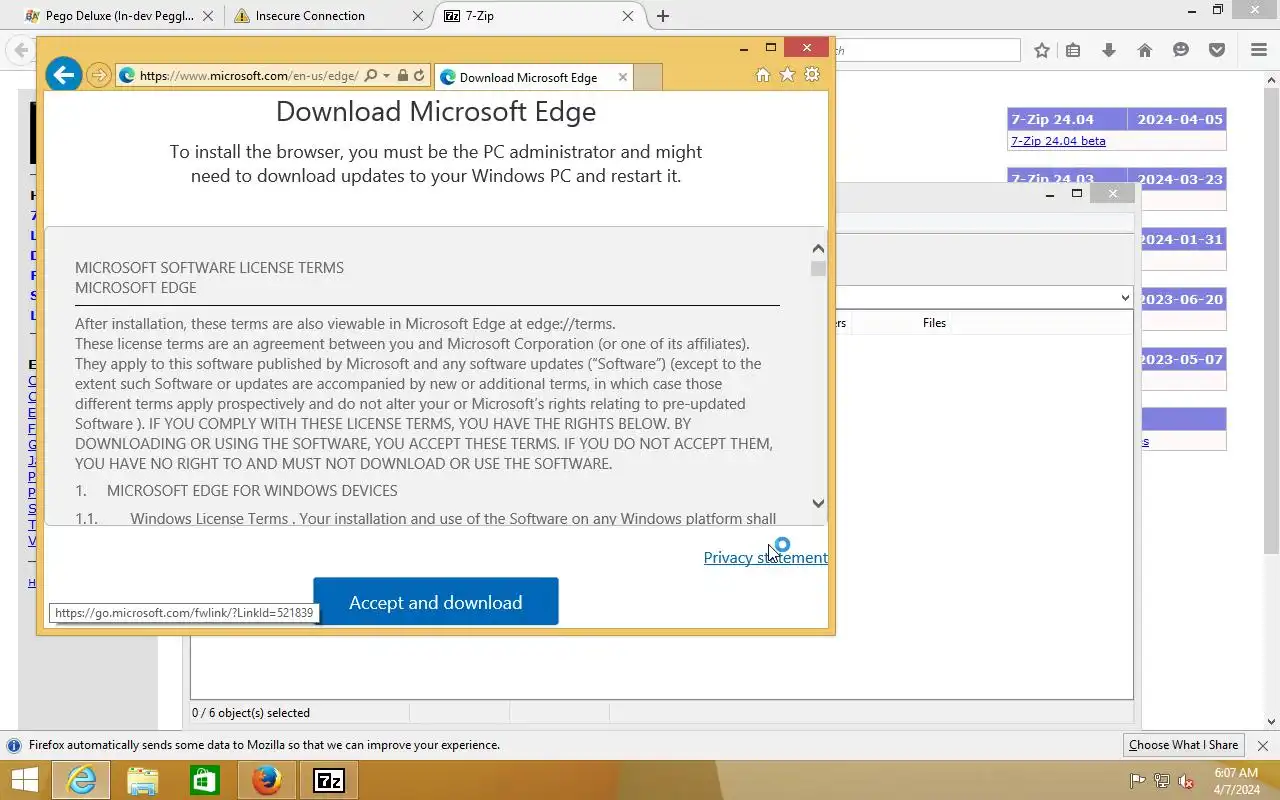The width and height of the screenshot is (1280, 800).
Task: Open IE favorites star
Action: pyautogui.click(x=787, y=75)
